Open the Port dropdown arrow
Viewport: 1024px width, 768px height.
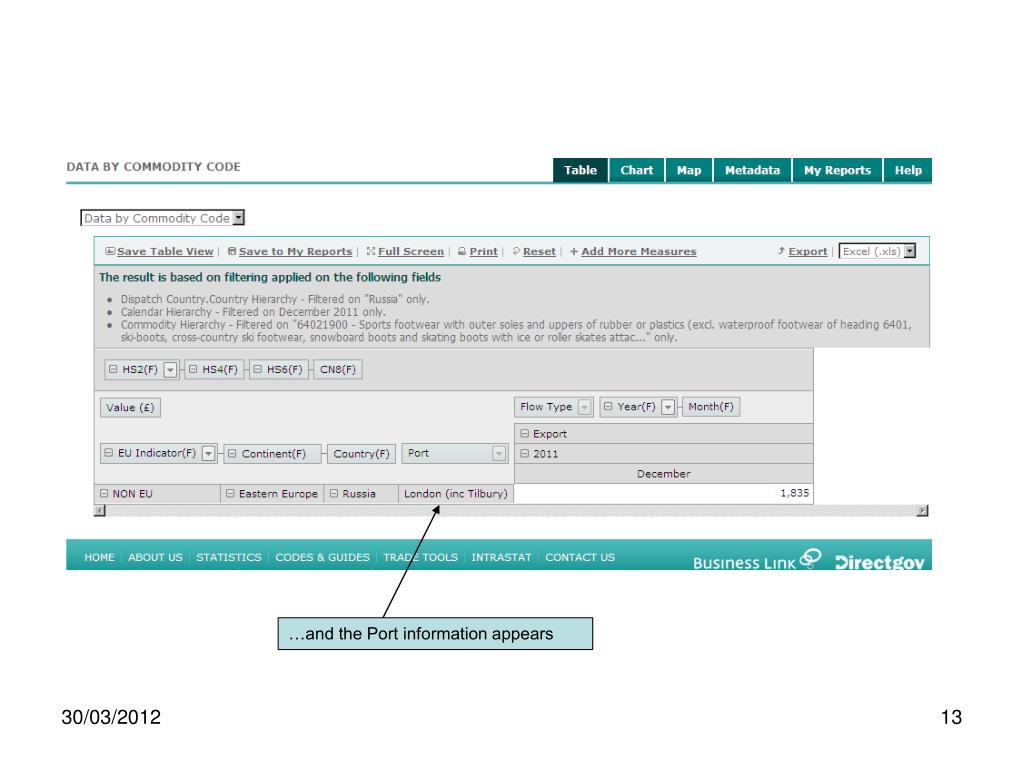[x=499, y=453]
